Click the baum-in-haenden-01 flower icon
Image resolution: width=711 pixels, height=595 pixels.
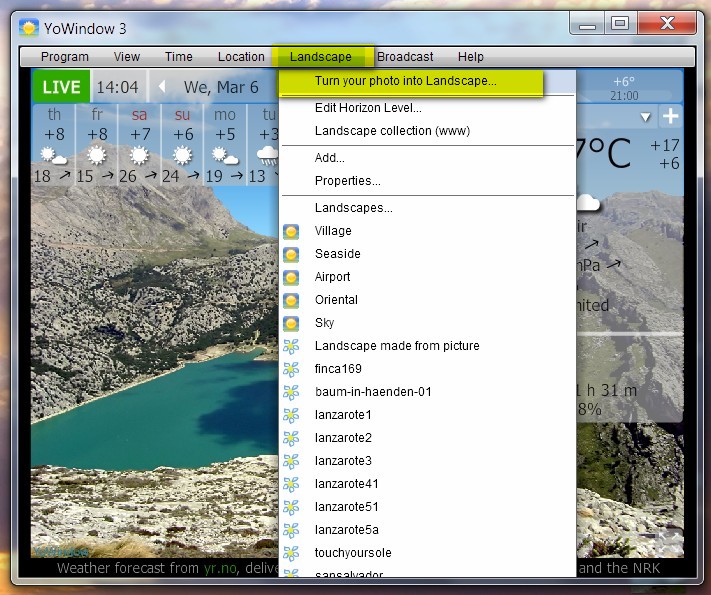pos(291,392)
